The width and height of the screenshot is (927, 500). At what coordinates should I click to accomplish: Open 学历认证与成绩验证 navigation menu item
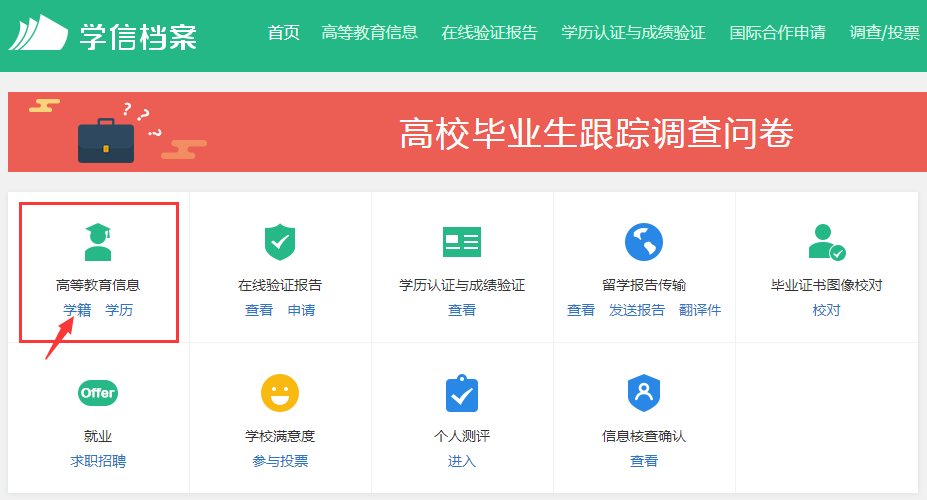pos(633,33)
